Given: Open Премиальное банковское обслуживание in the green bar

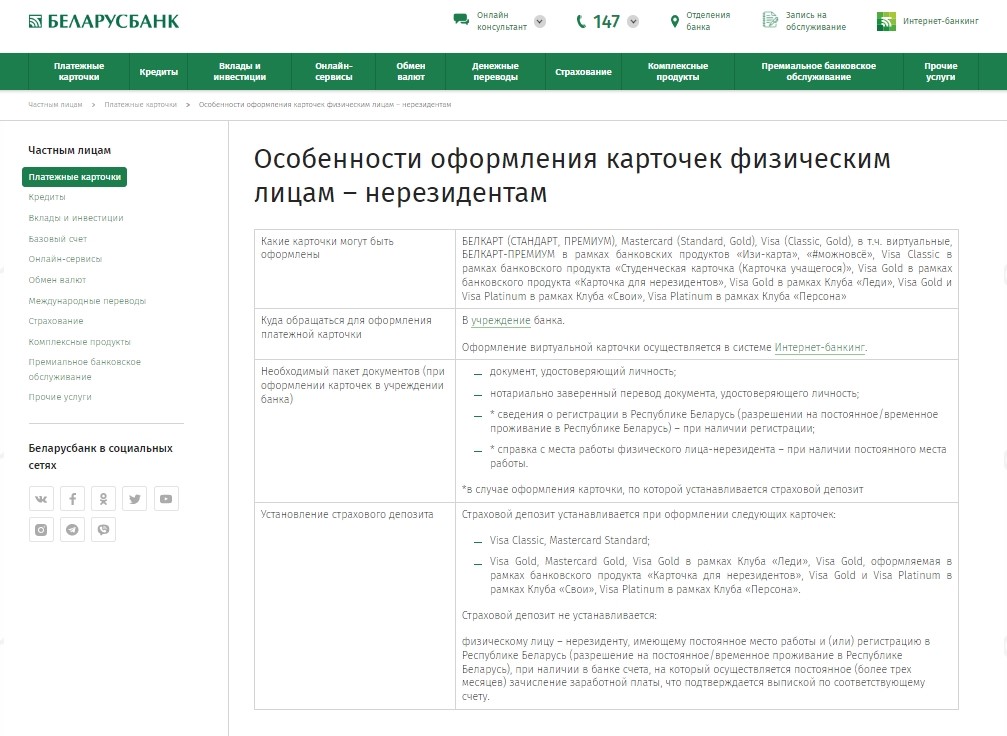Looking at the screenshot, I should (x=819, y=71).
